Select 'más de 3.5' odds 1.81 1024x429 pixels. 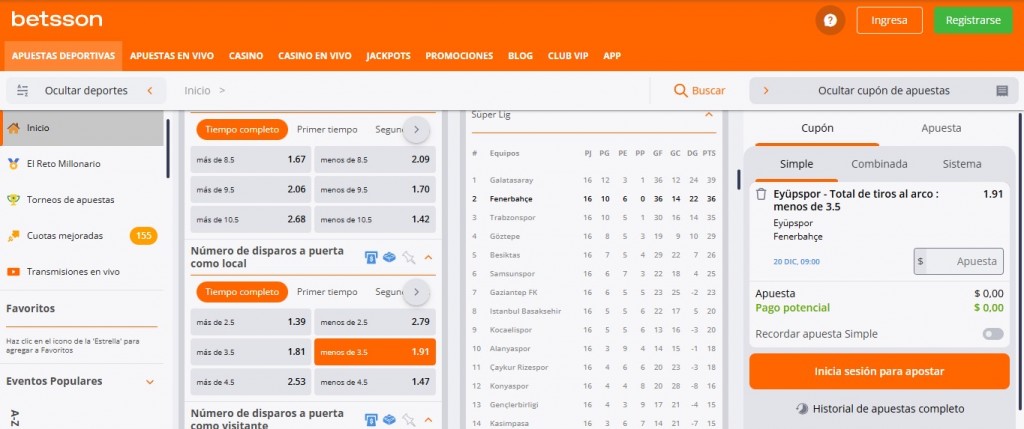250,352
